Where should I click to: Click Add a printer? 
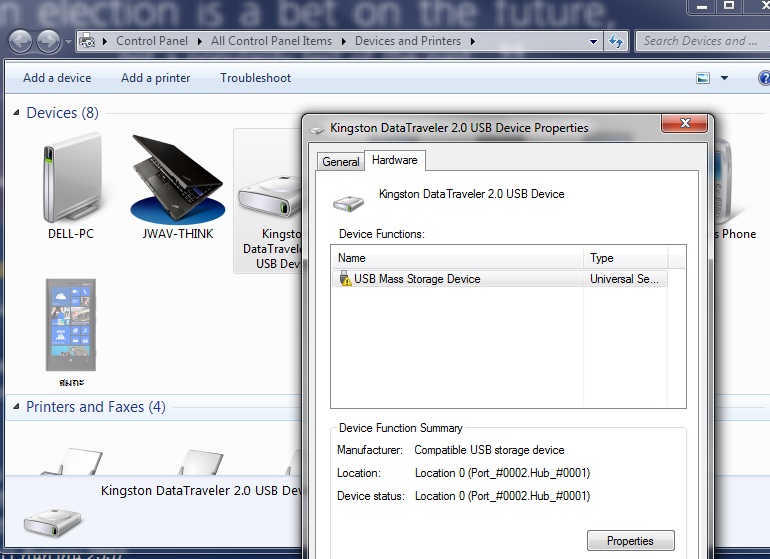(x=155, y=78)
